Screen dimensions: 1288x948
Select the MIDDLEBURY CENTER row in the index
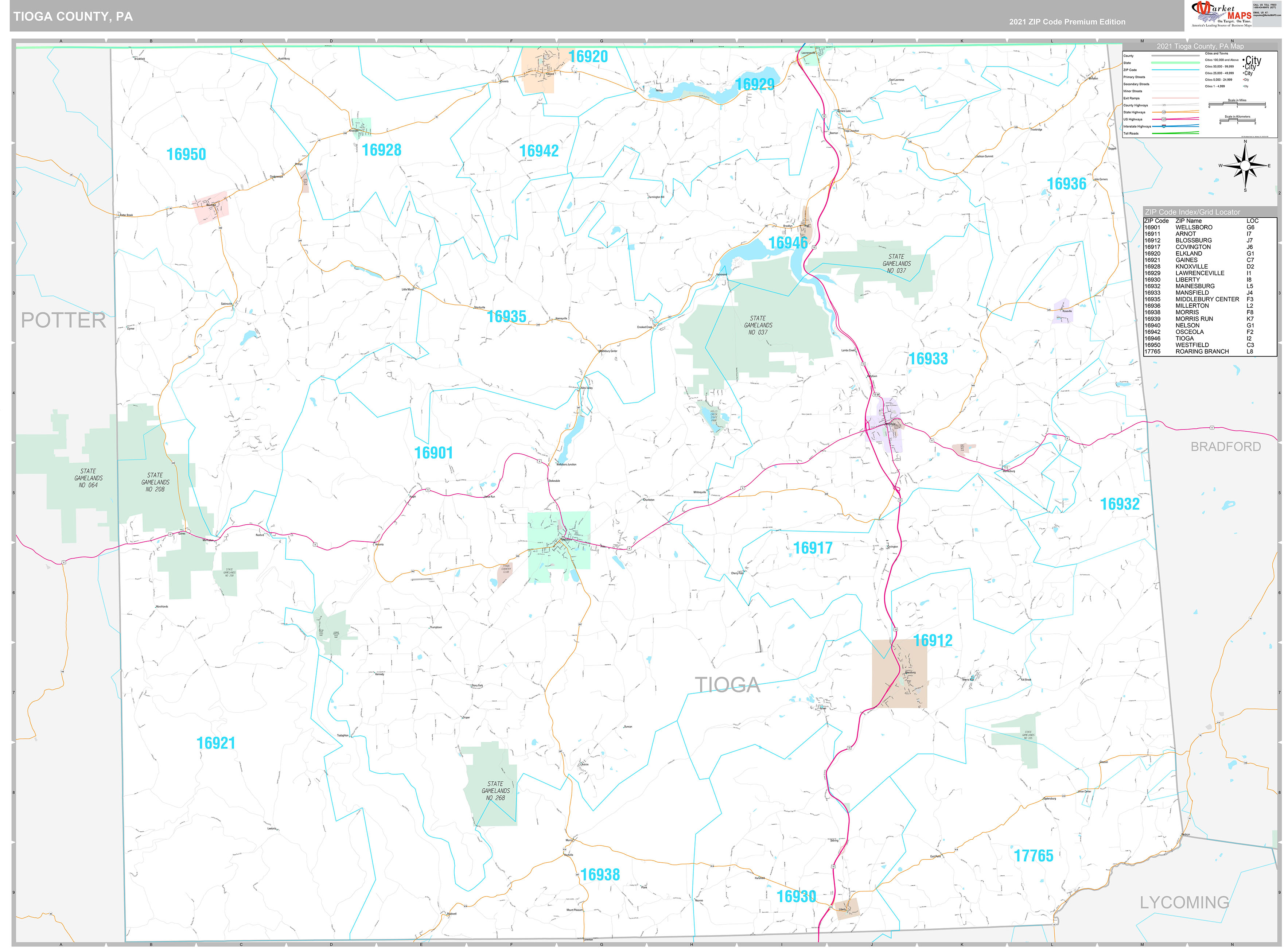pyautogui.click(x=1210, y=300)
